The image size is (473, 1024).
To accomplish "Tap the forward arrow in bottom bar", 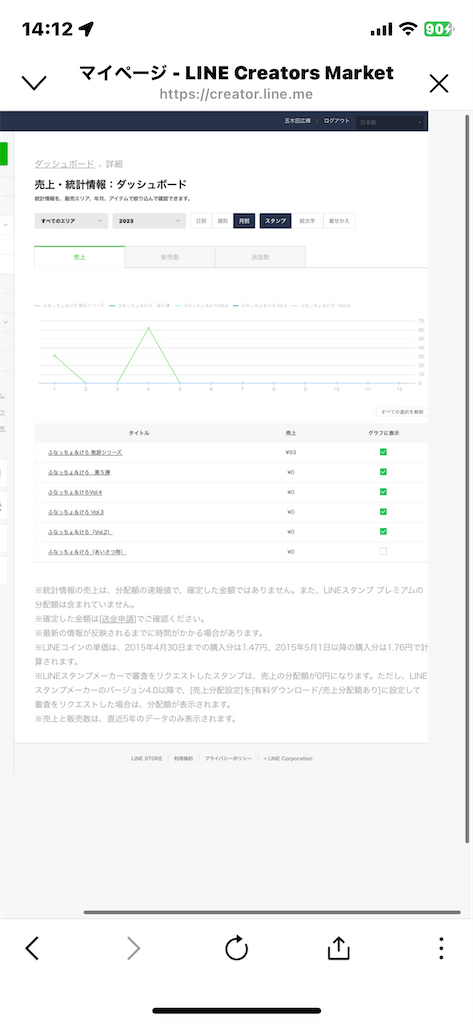I will point(133,948).
